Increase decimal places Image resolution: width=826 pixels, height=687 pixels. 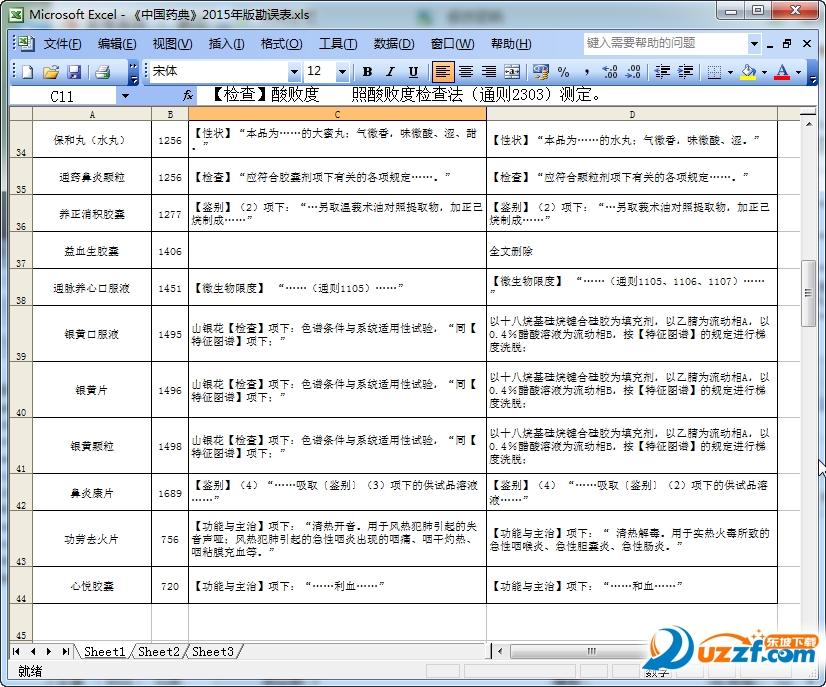pyautogui.click(x=609, y=72)
